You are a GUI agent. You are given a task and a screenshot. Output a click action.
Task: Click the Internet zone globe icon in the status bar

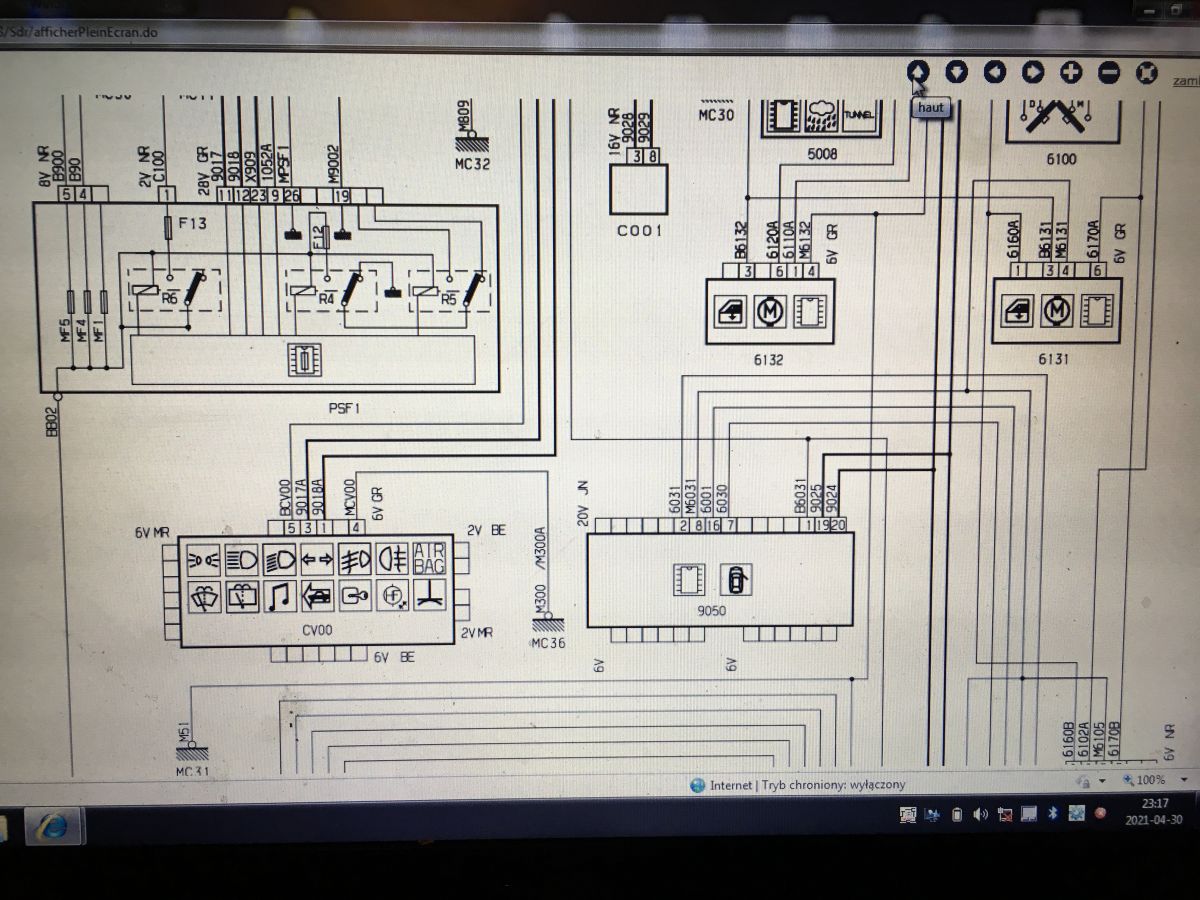(x=697, y=785)
